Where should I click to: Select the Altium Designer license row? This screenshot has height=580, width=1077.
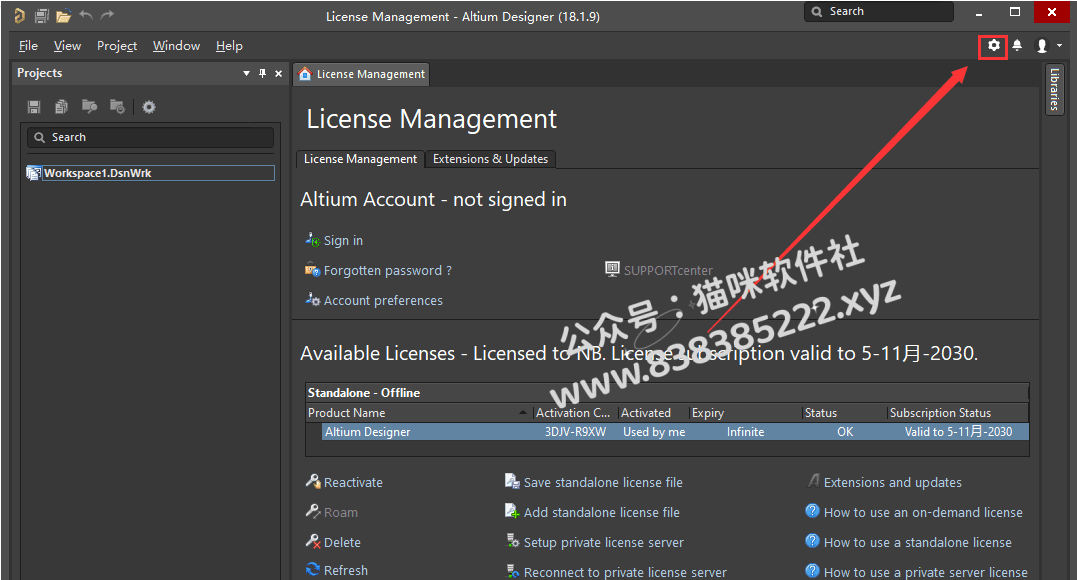675,432
